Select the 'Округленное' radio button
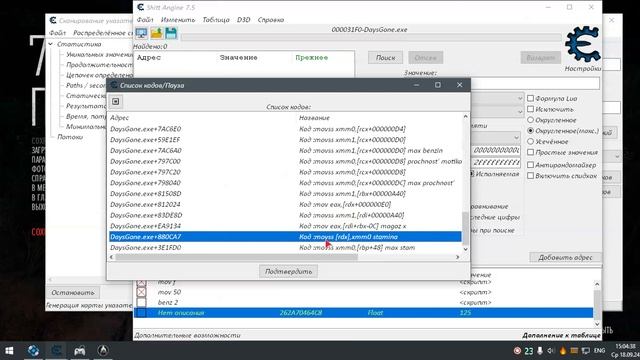This screenshot has width=640, height=360. [530, 120]
